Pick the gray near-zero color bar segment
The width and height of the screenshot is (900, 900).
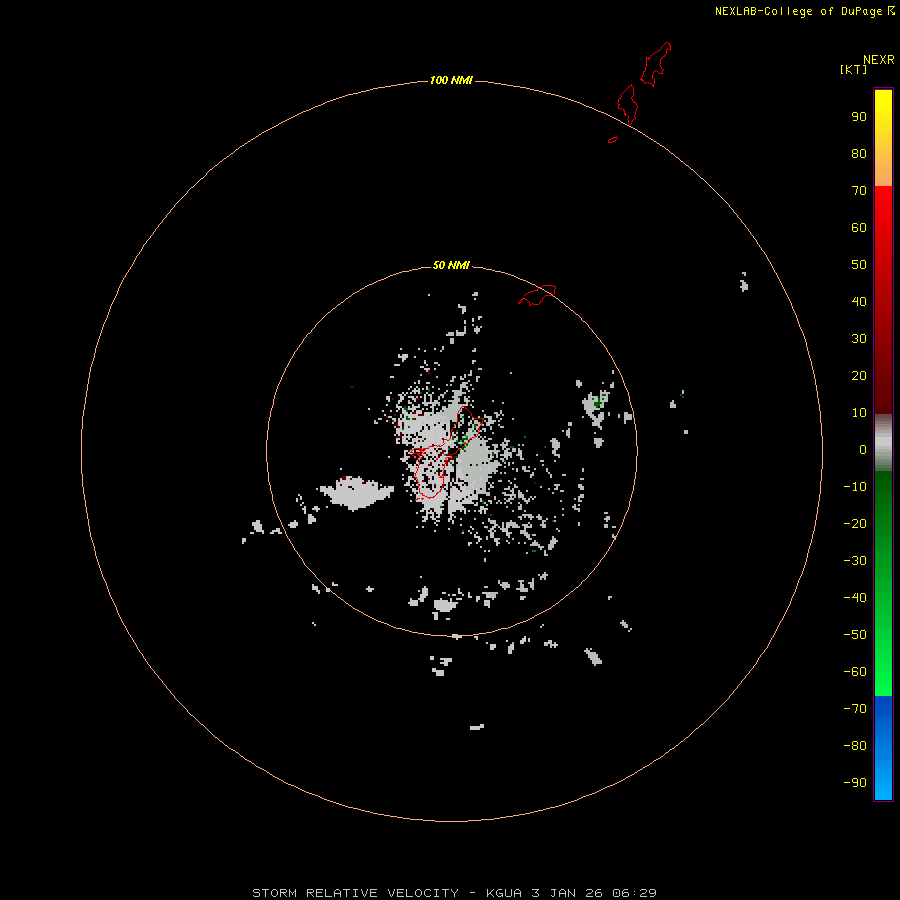(x=883, y=443)
